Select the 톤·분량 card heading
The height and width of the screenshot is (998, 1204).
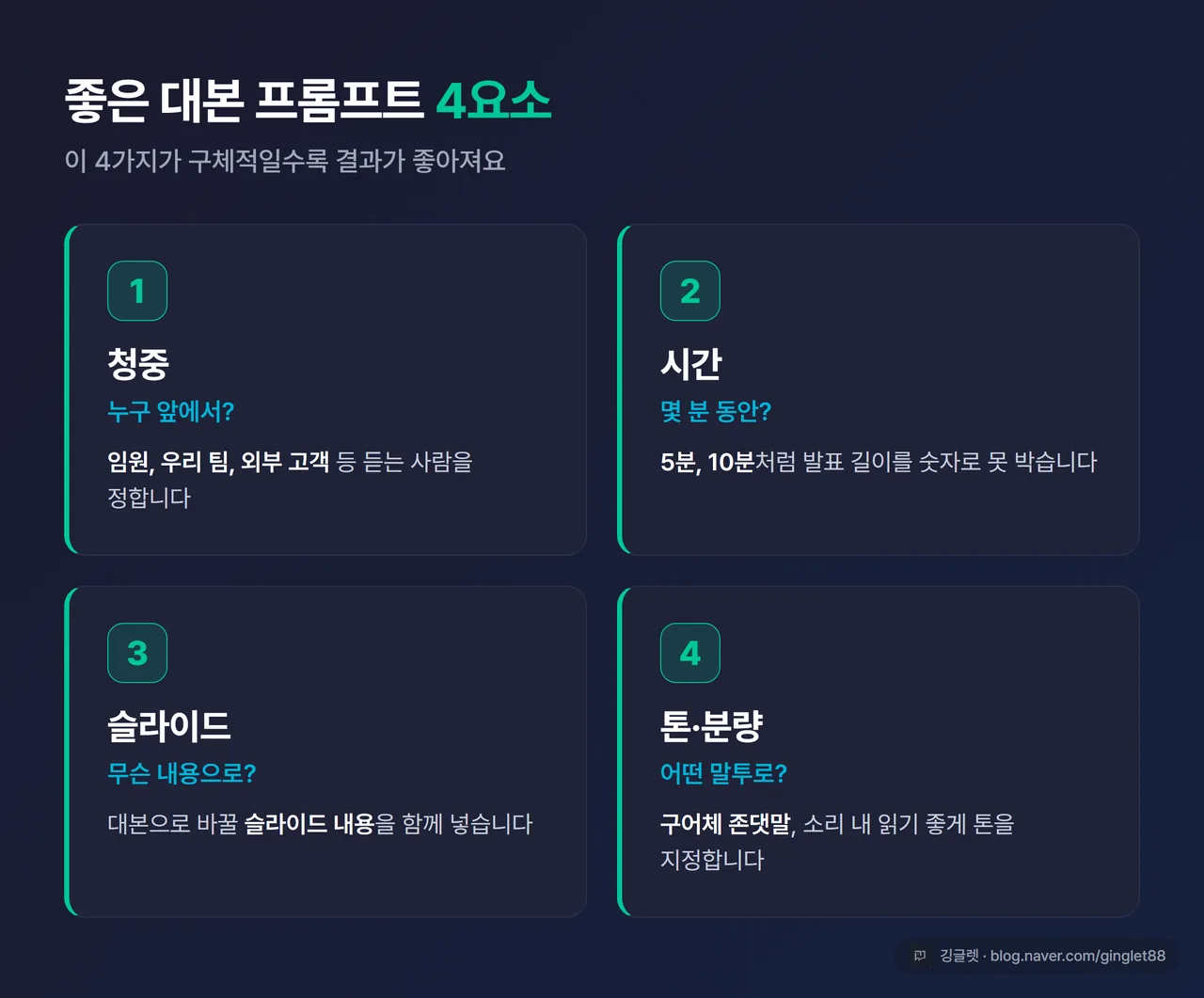coord(711,725)
